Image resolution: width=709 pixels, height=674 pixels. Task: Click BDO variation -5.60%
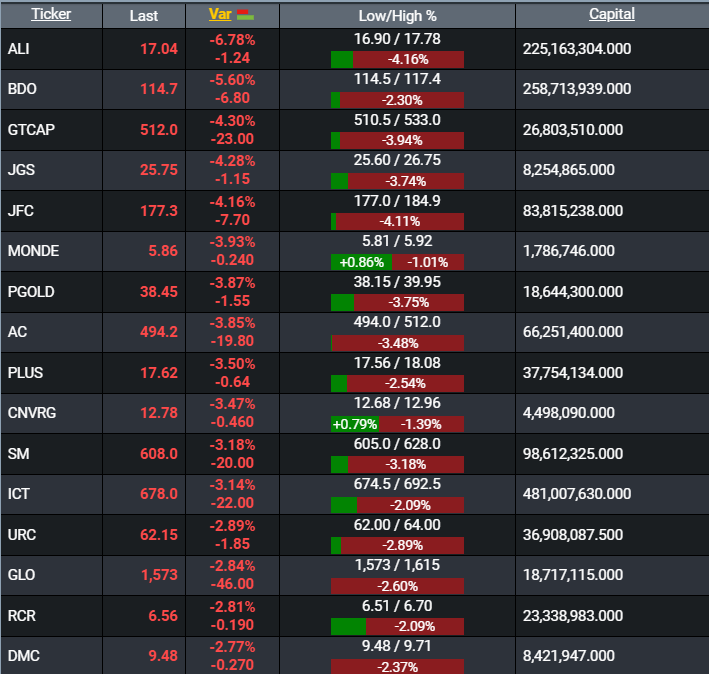(x=232, y=80)
